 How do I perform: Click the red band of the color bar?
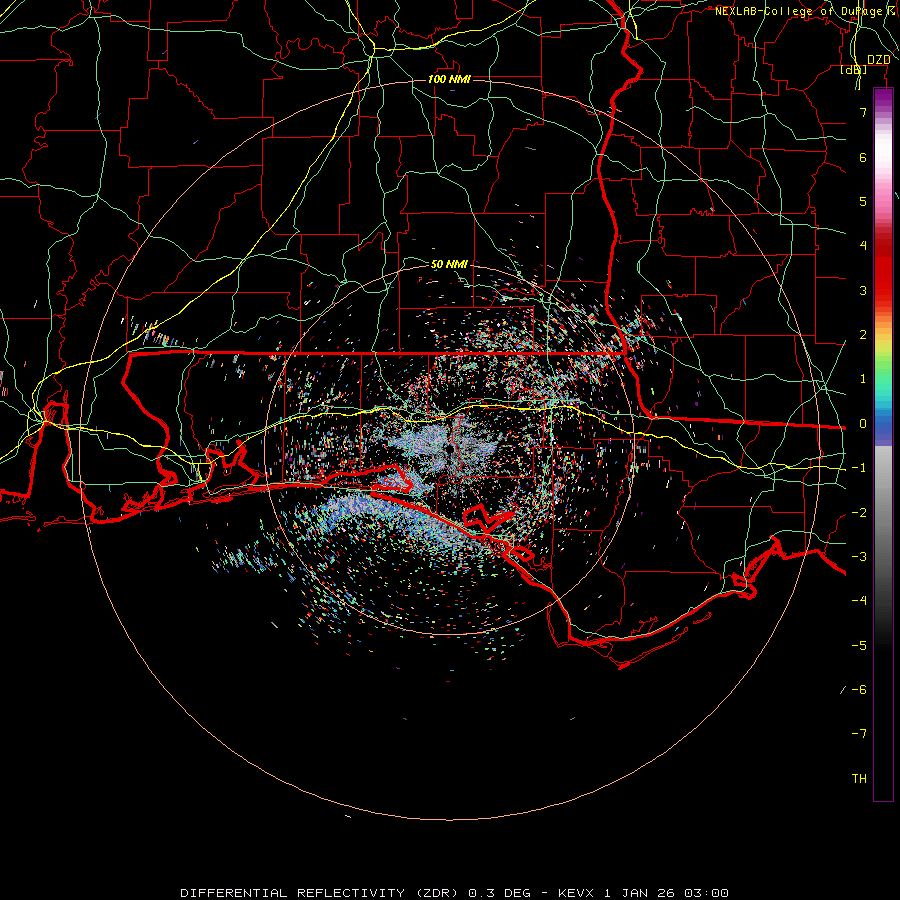point(883,270)
